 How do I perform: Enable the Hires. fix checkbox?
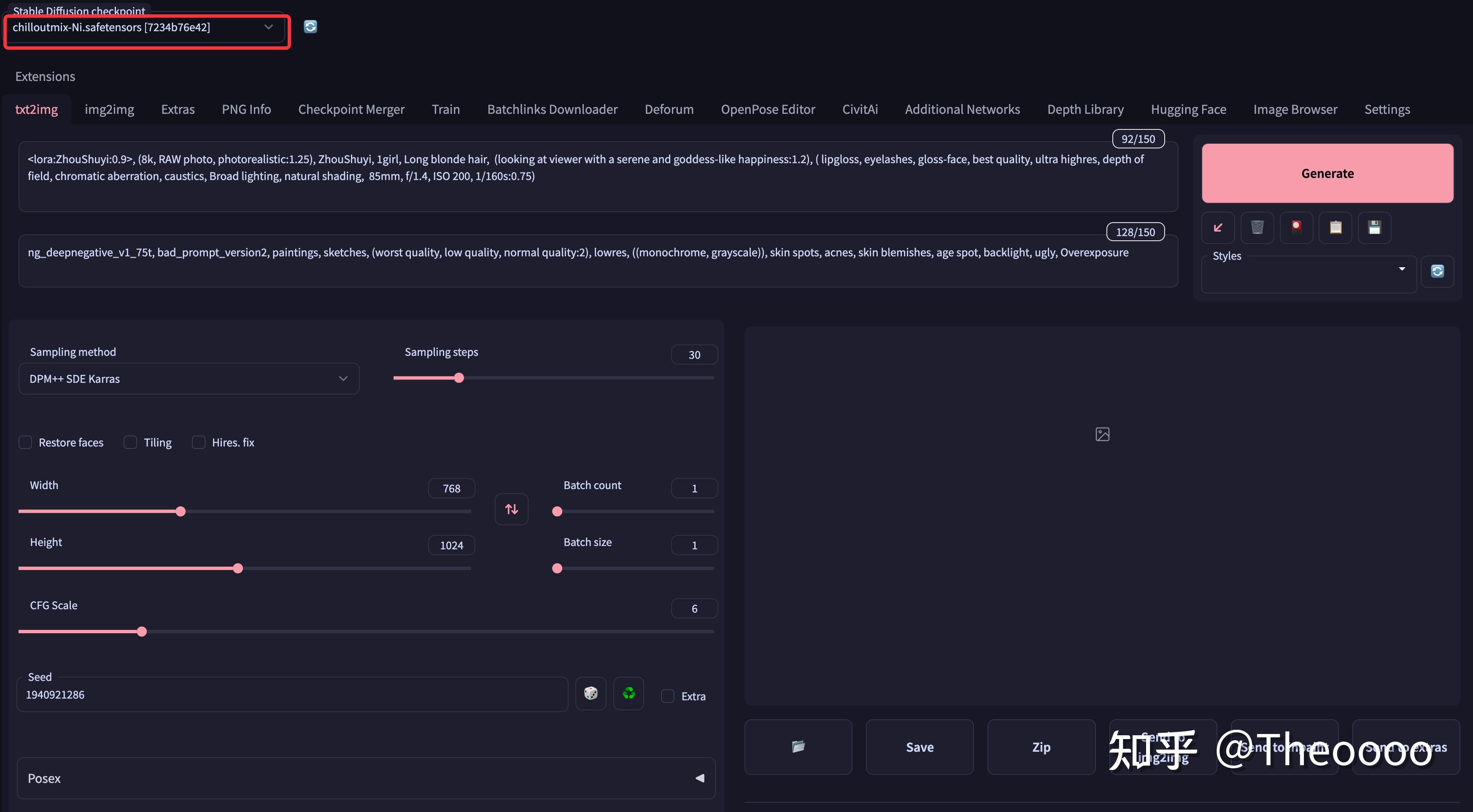click(198, 442)
